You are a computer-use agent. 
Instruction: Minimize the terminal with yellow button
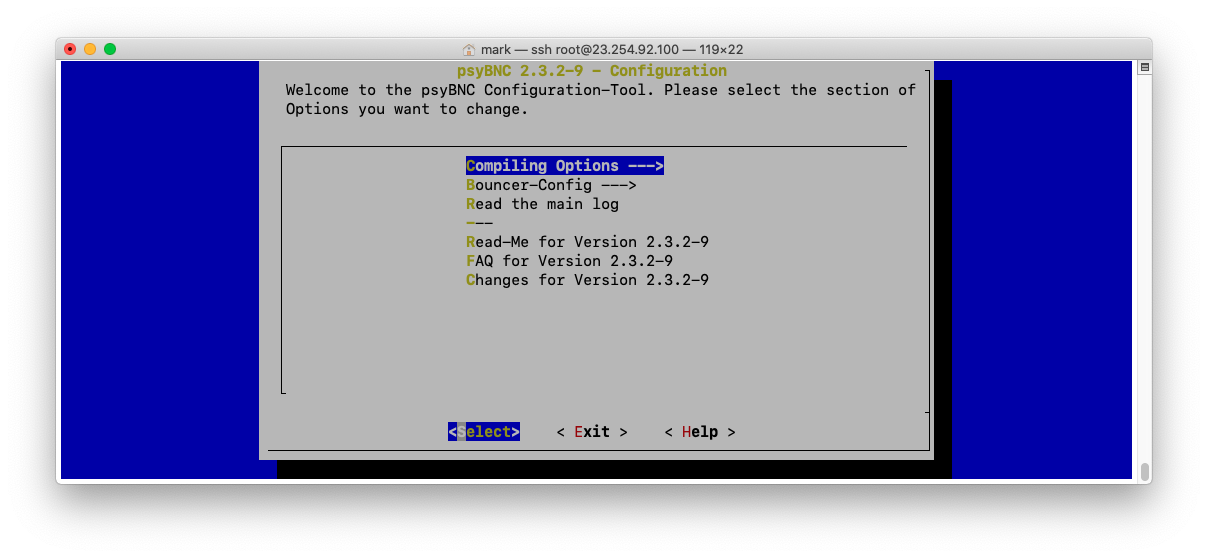90,49
